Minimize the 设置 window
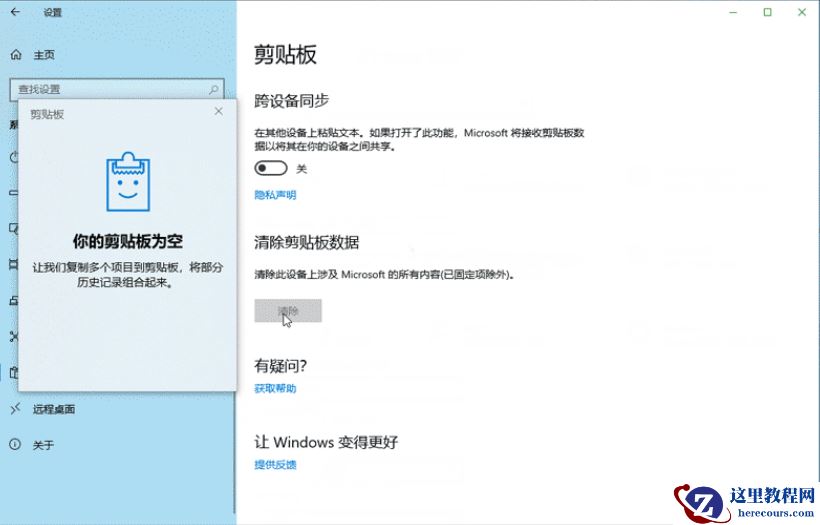The height and width of the screenshot is (525, 820). tap(733, 12)
